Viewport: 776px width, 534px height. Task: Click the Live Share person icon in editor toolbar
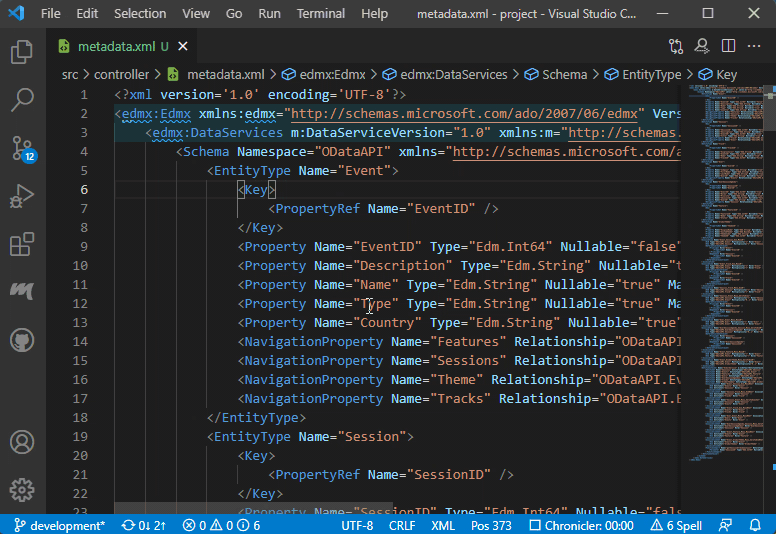coord(702,46)
